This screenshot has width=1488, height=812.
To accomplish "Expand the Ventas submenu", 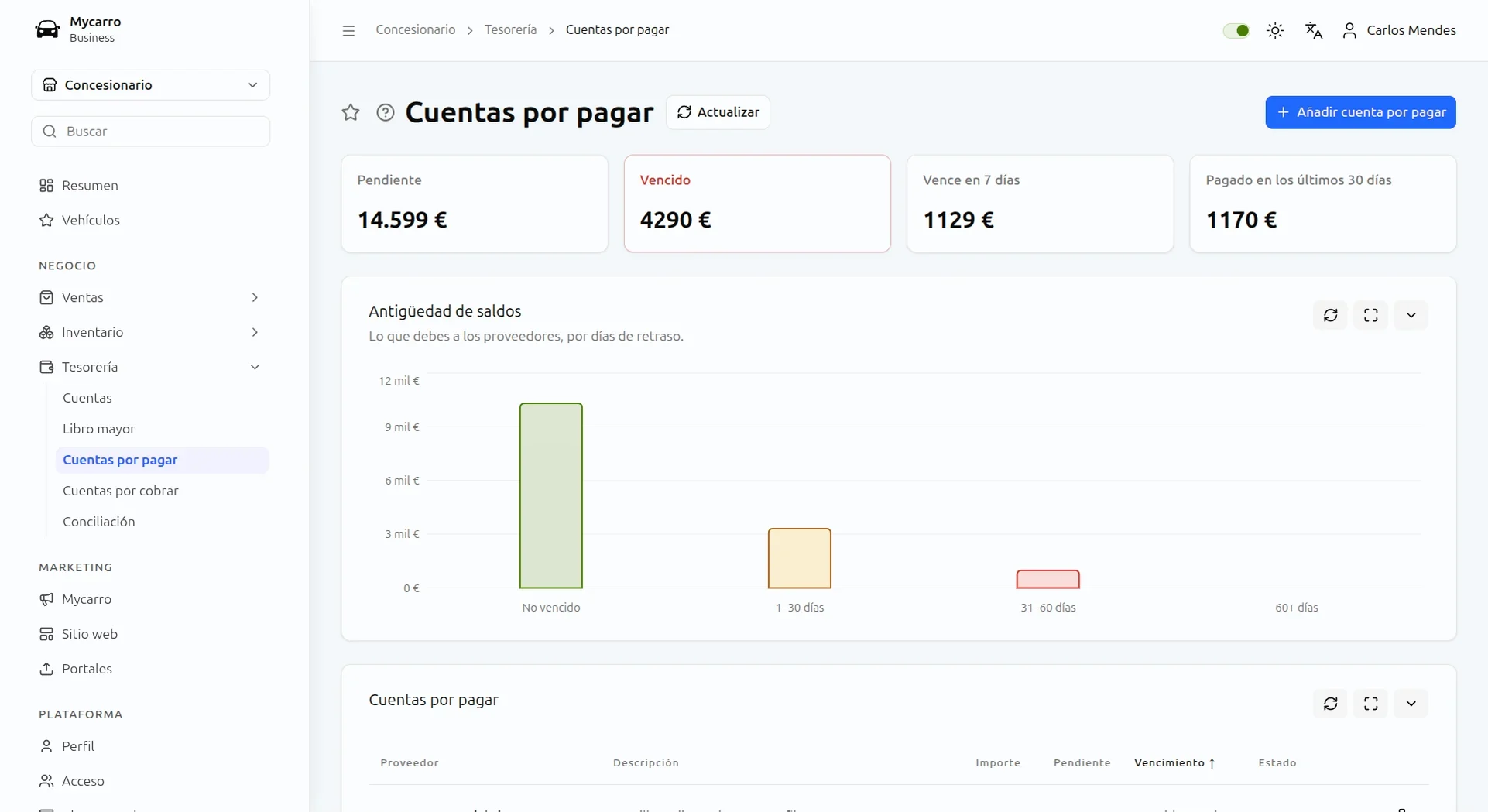I will click(150, 297).
